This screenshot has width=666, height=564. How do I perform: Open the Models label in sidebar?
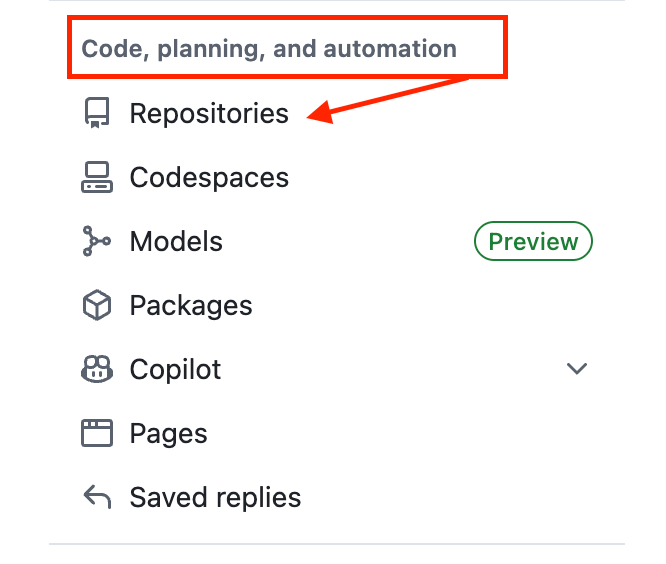click(176, 242)
